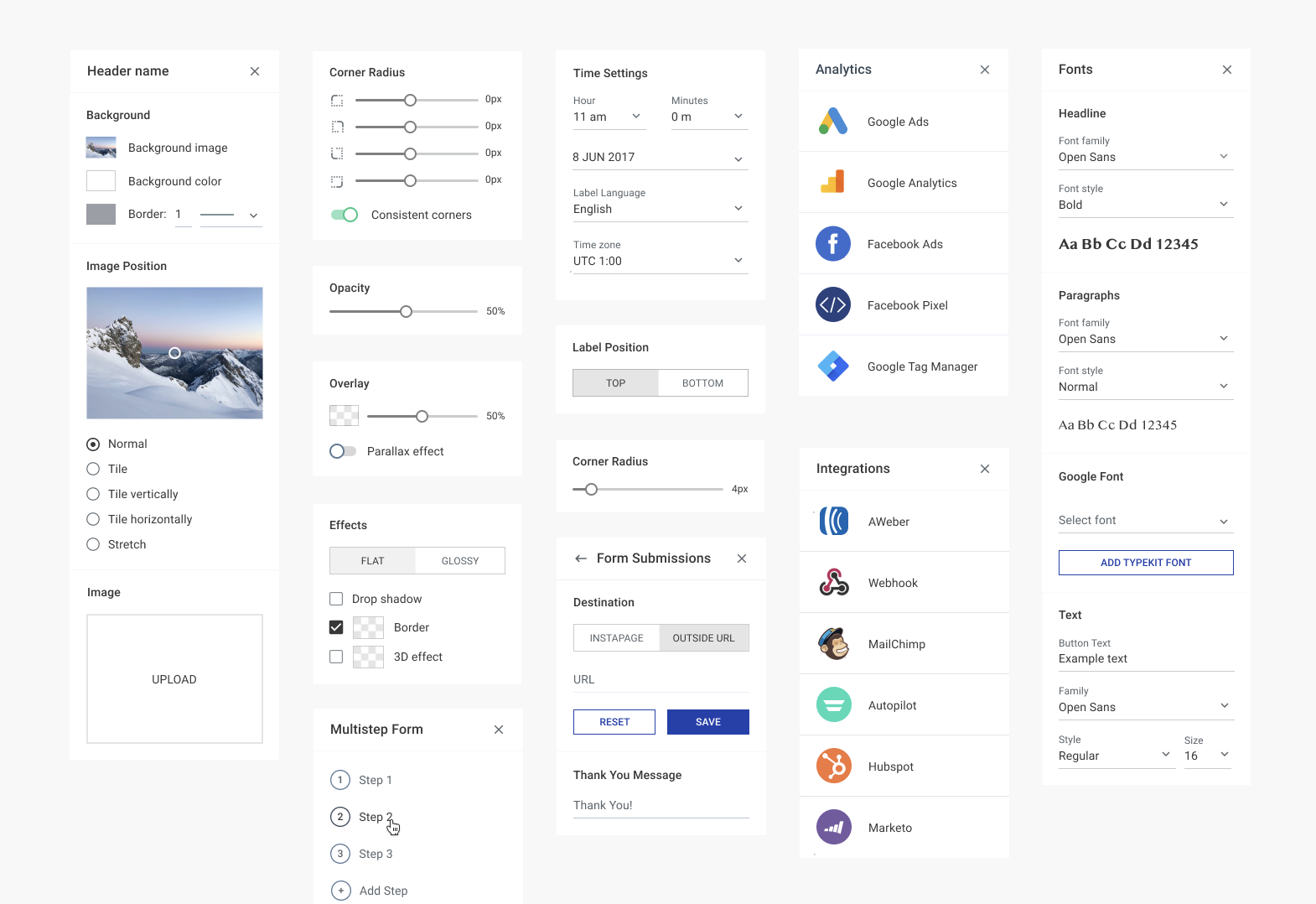Switch Label Position to BOTTOM
This screenshot has width=1316, height=904.
[x=702, y=383]
